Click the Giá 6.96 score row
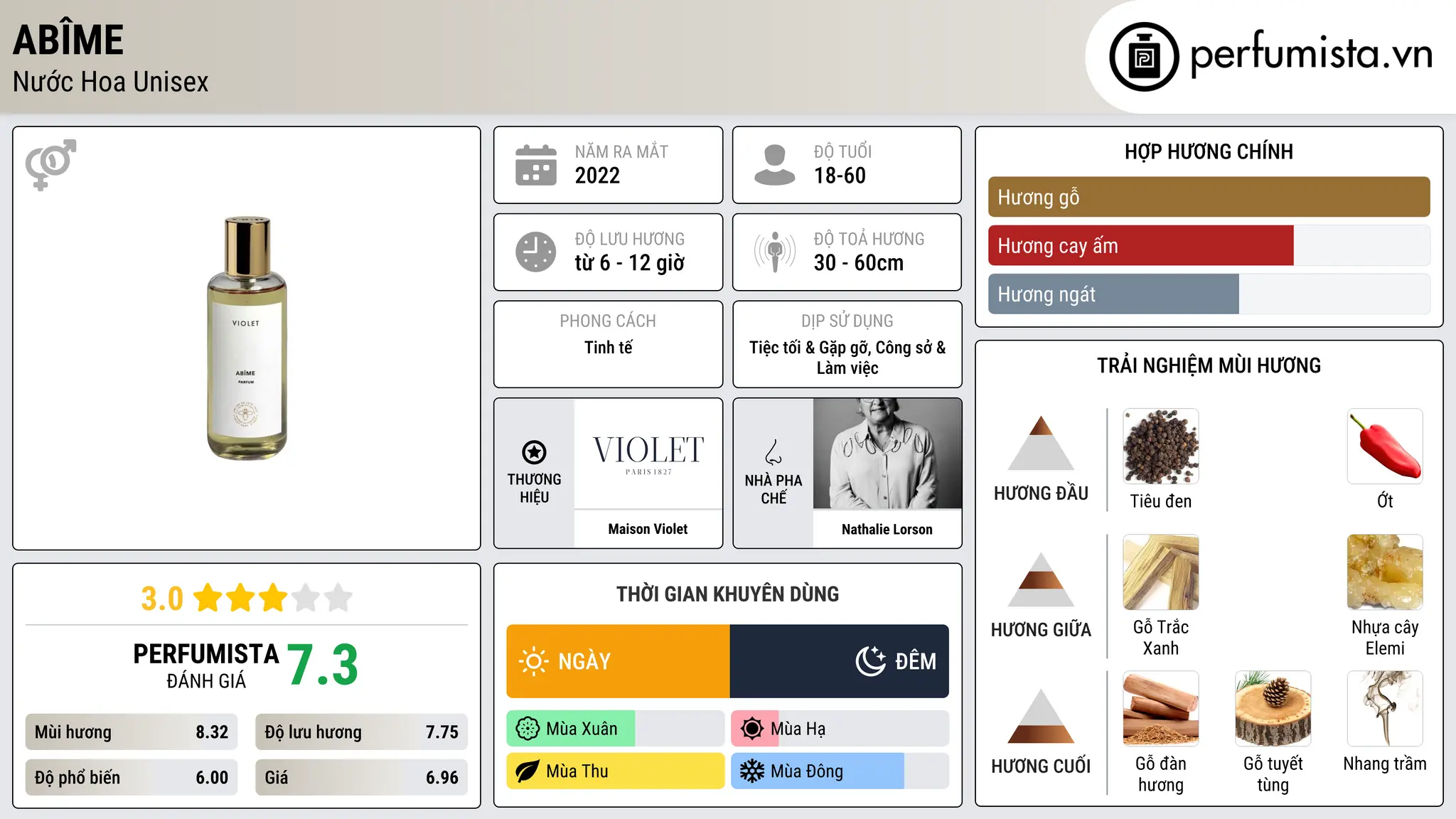Viewport: 1456px width, 819px height. pyautogui.click(x=362, y=778)
